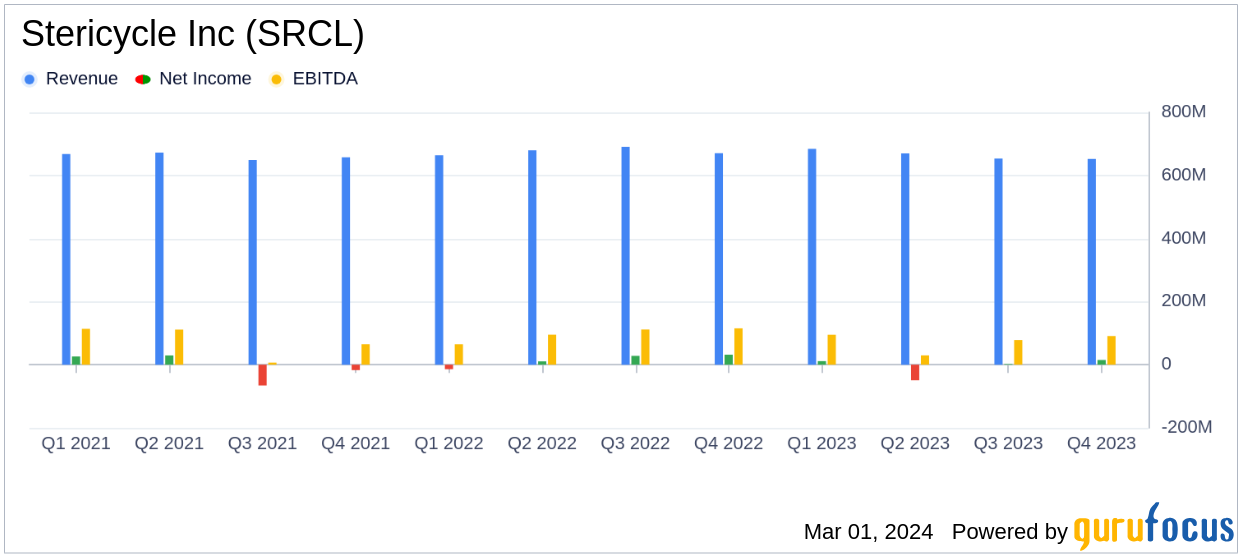1242x557 pixels.
Task: Open the gurufocus logo link
Action: click(x=1153, y=527)
